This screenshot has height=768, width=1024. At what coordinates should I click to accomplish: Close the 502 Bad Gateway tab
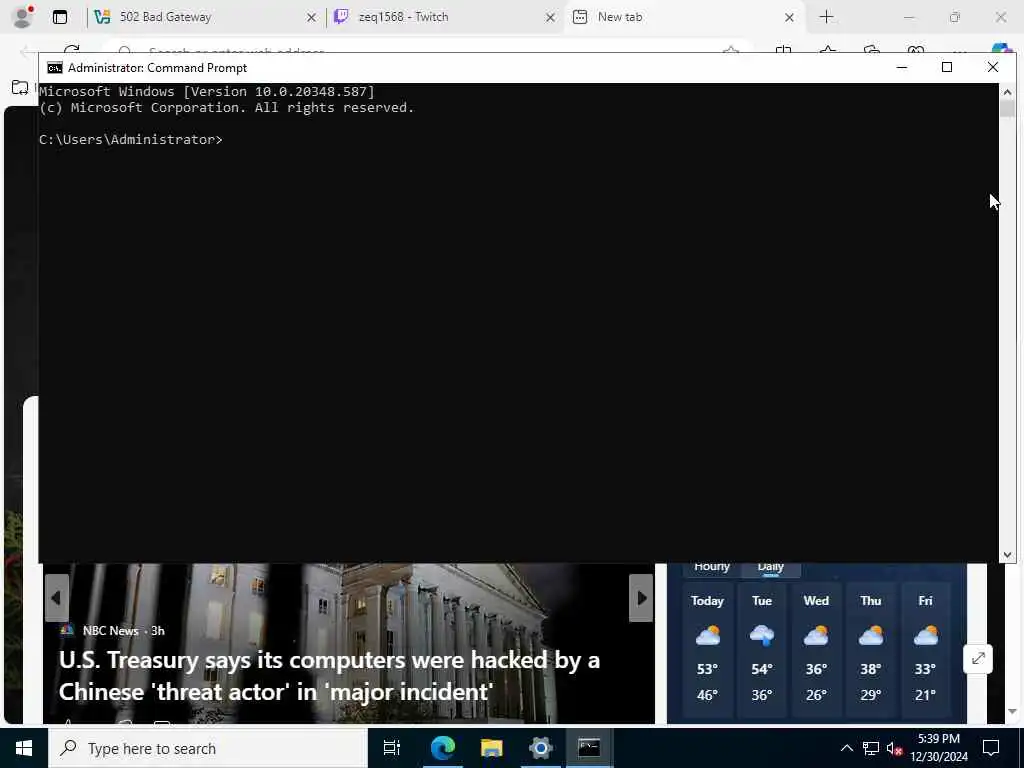click(x=312, y=18)
